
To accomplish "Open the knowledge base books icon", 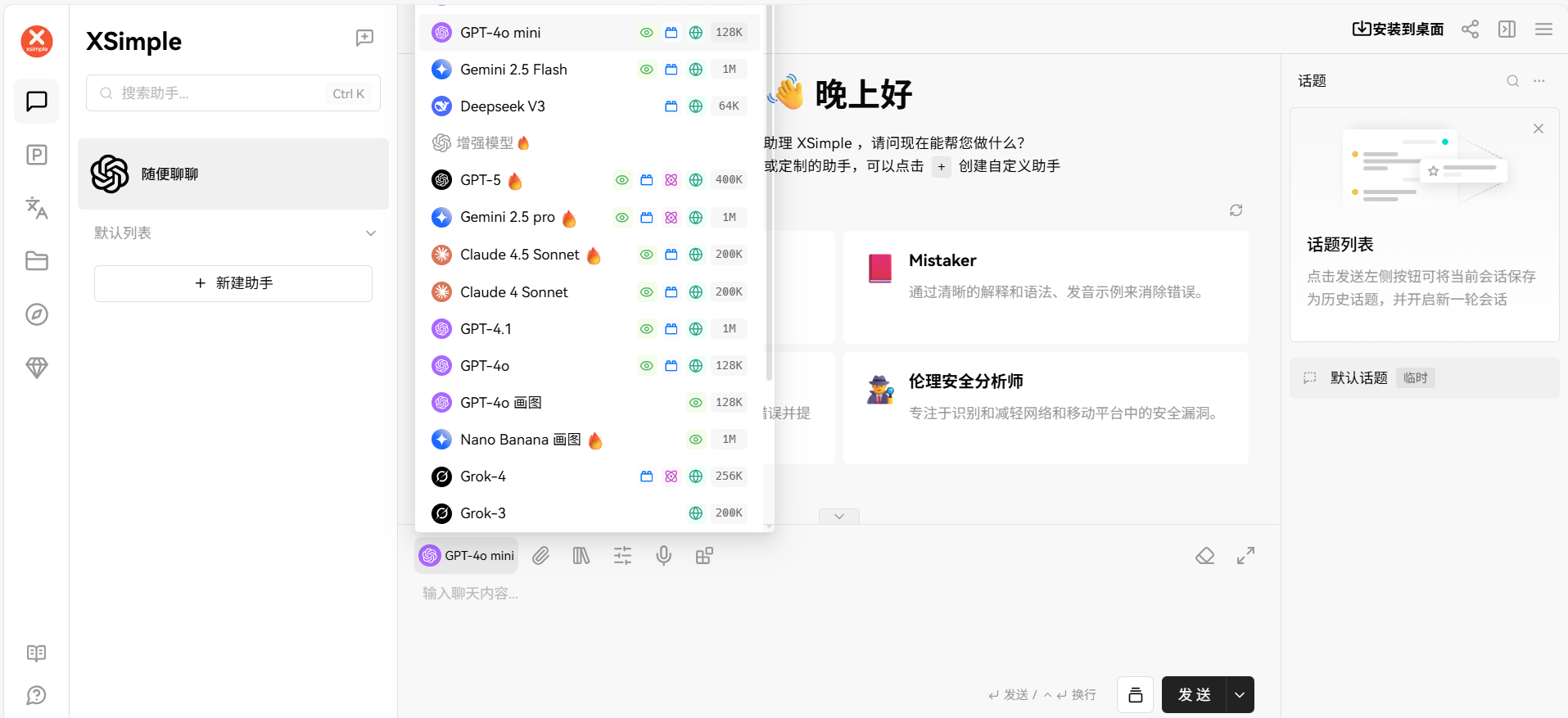I will tap(581, 556).
